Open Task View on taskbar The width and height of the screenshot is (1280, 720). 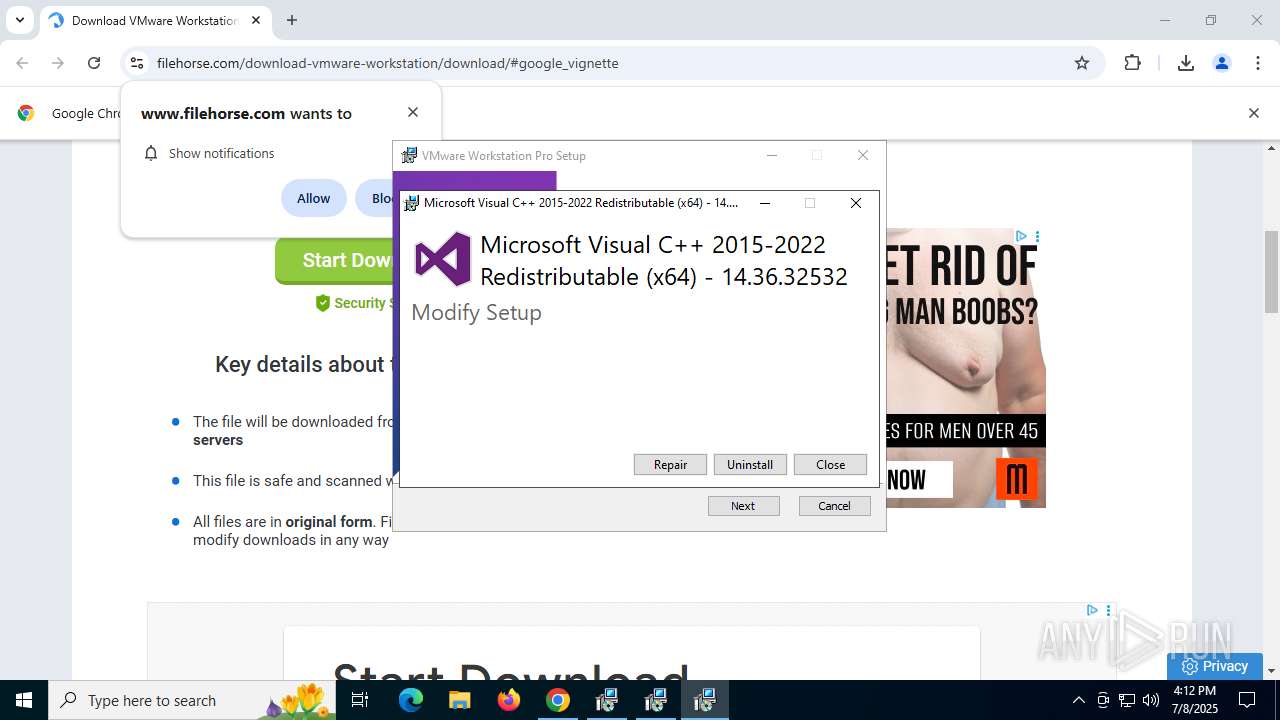(360, 700)
